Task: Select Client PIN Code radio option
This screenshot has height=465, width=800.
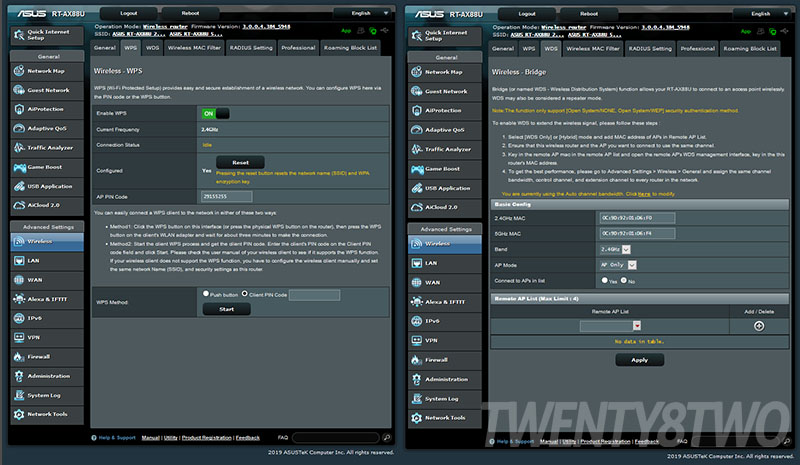Action: pos(244,293)
